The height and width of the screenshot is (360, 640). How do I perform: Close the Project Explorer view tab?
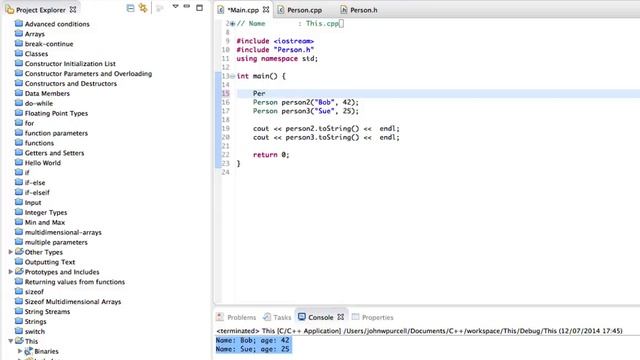(73, 9)
